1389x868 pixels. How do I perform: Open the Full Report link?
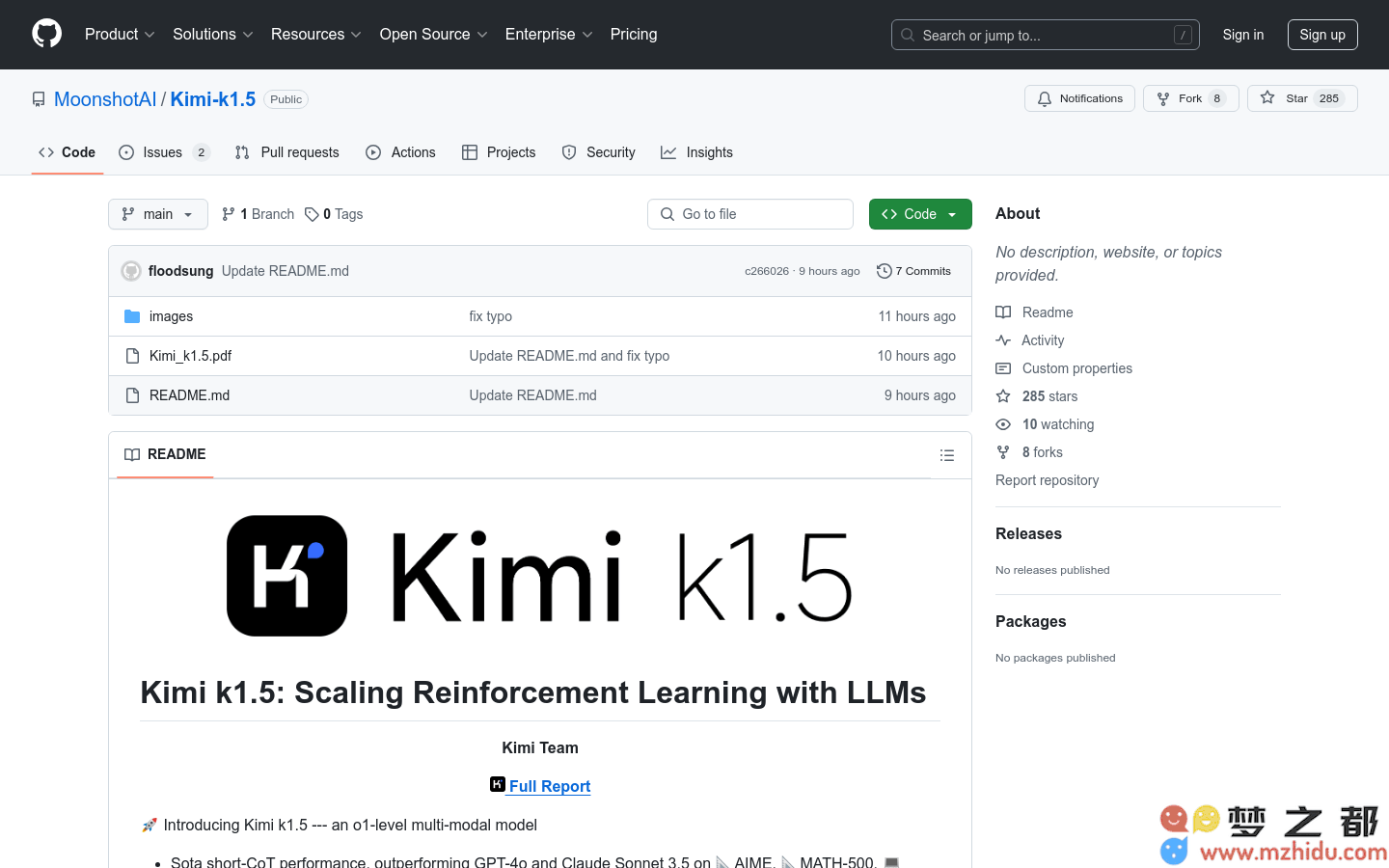coord(550,786)
